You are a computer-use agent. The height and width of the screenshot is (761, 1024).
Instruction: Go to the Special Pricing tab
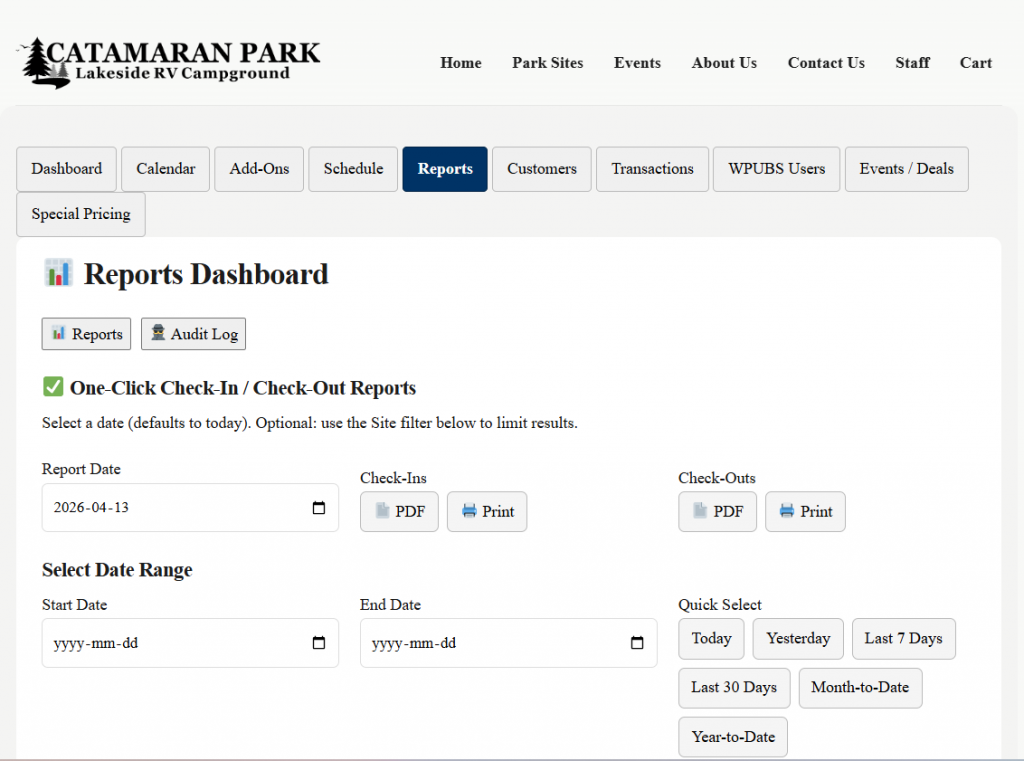point(81,214)
